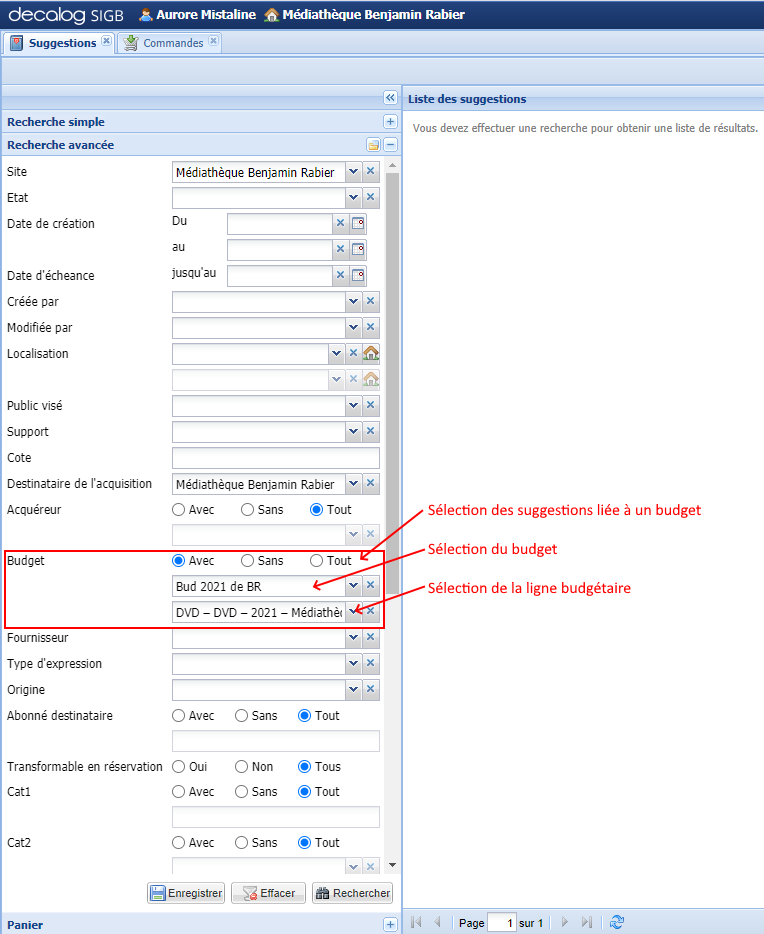Open the Support dropdown

(353, 432)
